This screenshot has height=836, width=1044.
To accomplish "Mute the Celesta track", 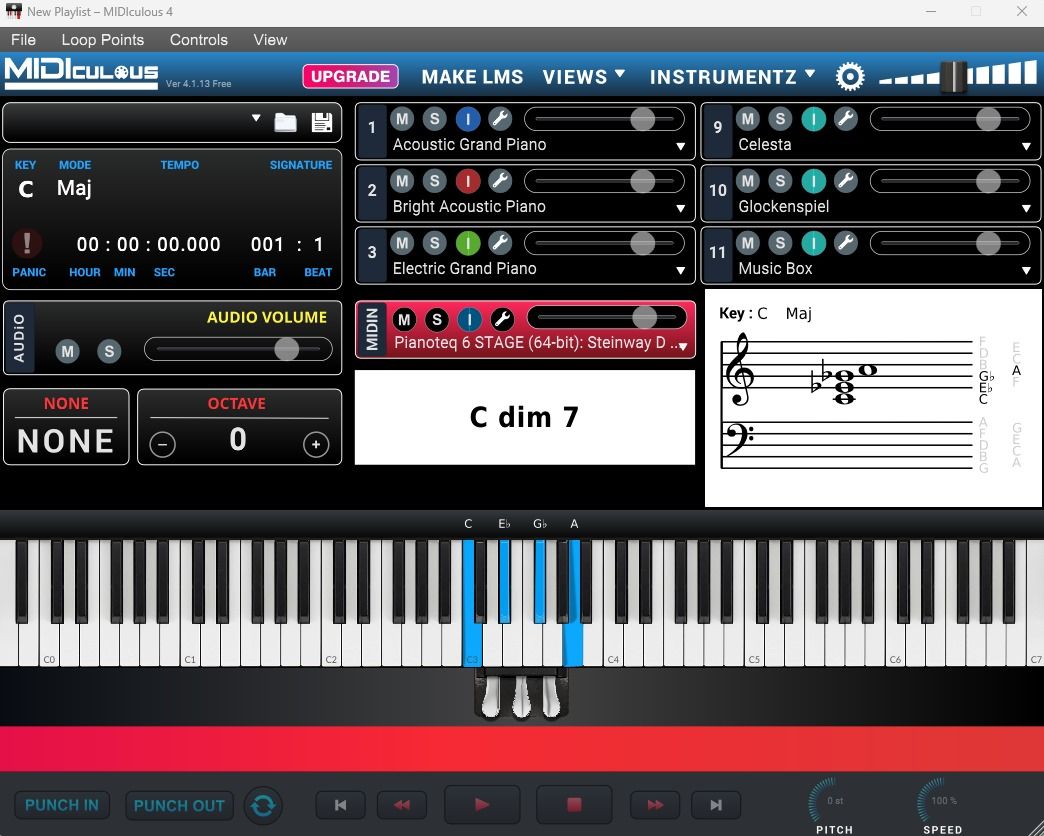I will [x=748, y=119].
